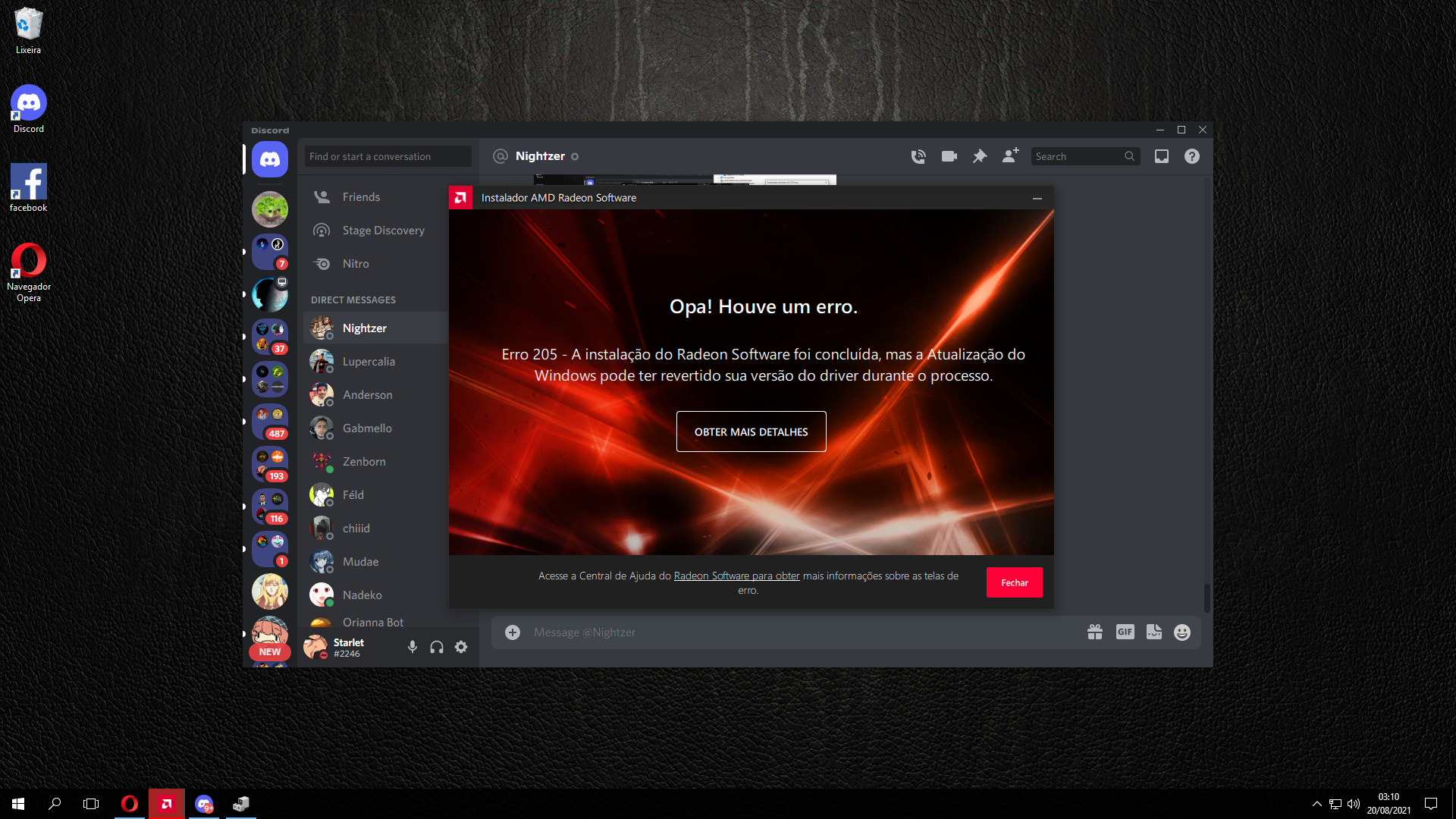This screenshot has width=1456, height=819.
Task: Open Zenborn direct message
Action: [x=375, y=462]
